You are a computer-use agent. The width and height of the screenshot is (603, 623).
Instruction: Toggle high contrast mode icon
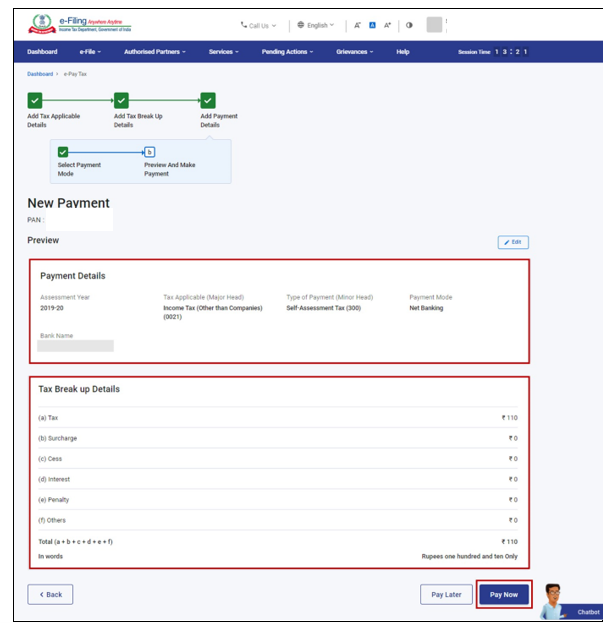409,25
